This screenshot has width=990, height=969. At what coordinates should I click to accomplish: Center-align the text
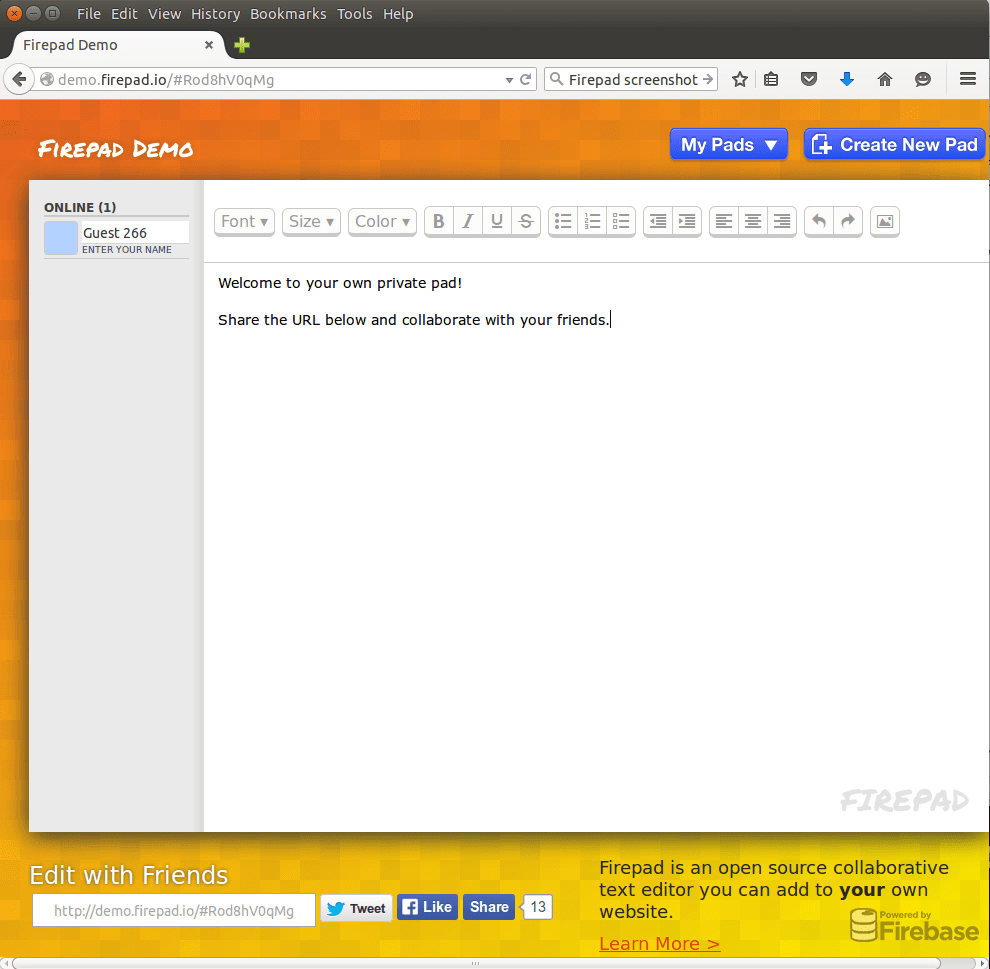[x=753, y=222]
